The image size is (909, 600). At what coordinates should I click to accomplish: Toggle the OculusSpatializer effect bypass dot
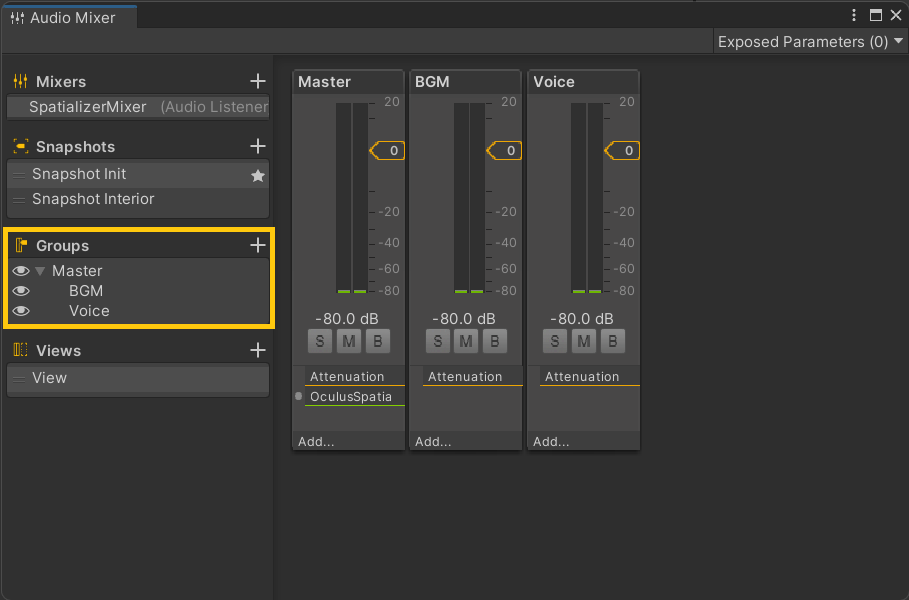[299, 397]
